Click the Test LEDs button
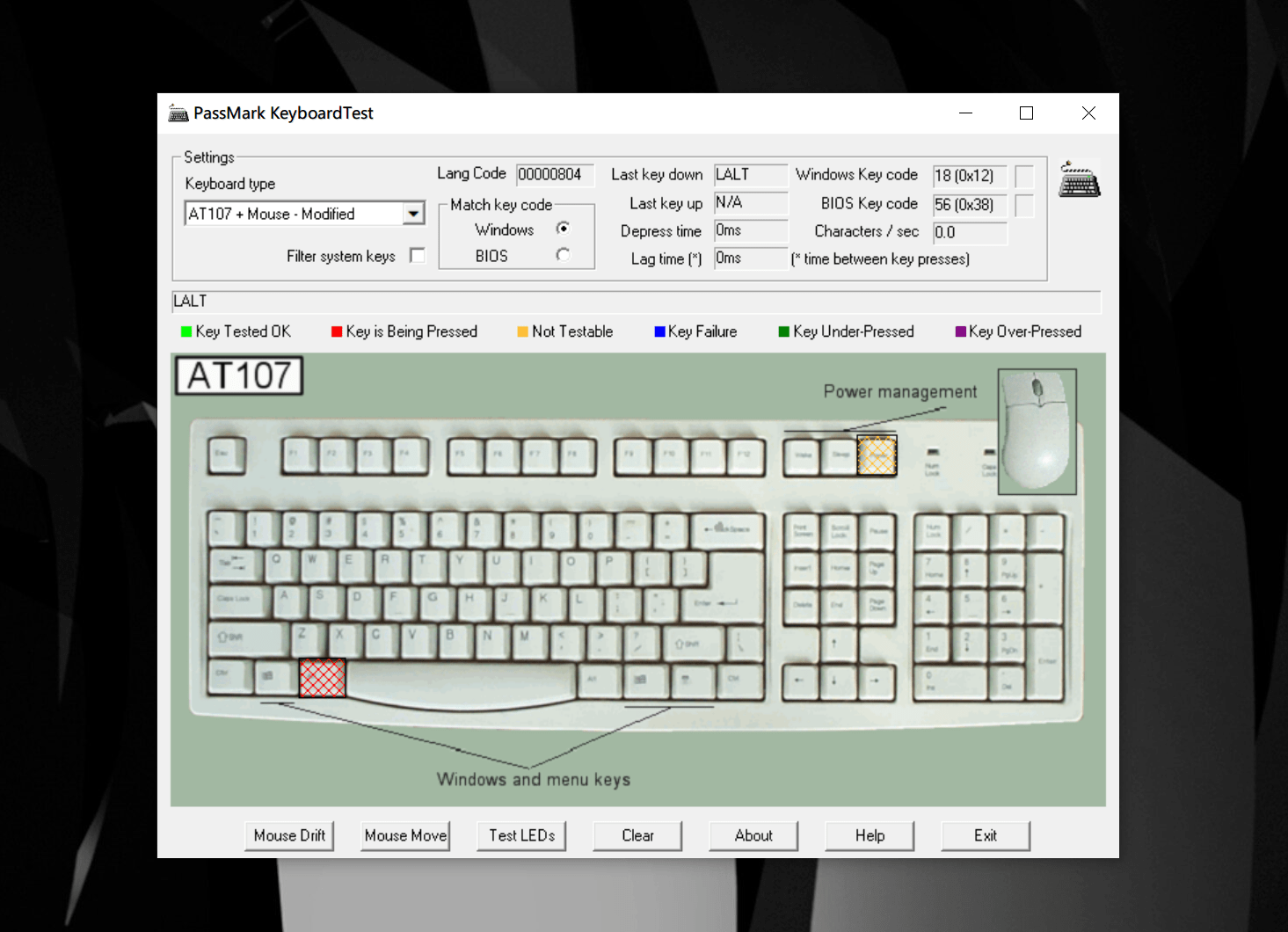The height and width of the screenshot is (932, 1288). click(521, 835)
